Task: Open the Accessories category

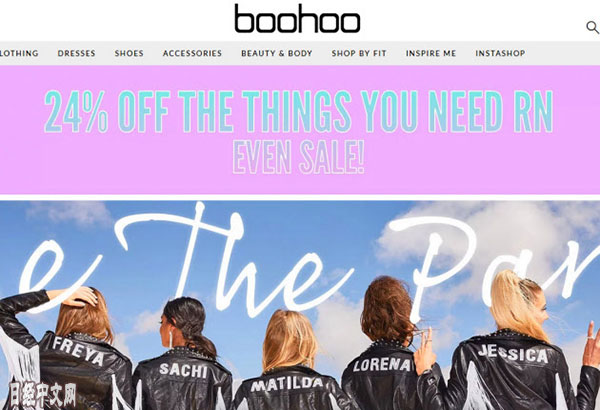Action: pyautogui.click(x=192, y=53)
